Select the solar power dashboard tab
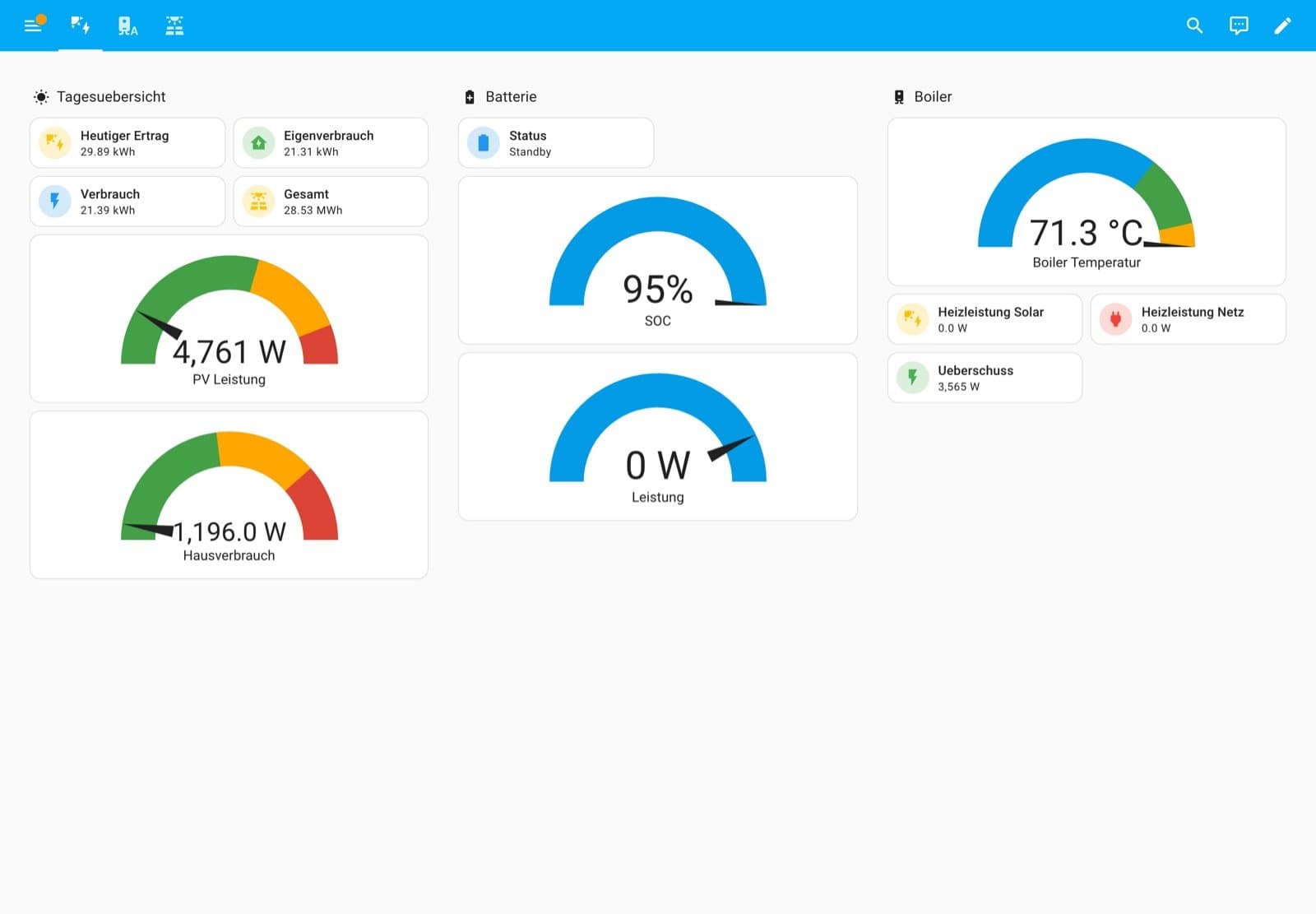1316x914 pixels. (x=80, y=26)
